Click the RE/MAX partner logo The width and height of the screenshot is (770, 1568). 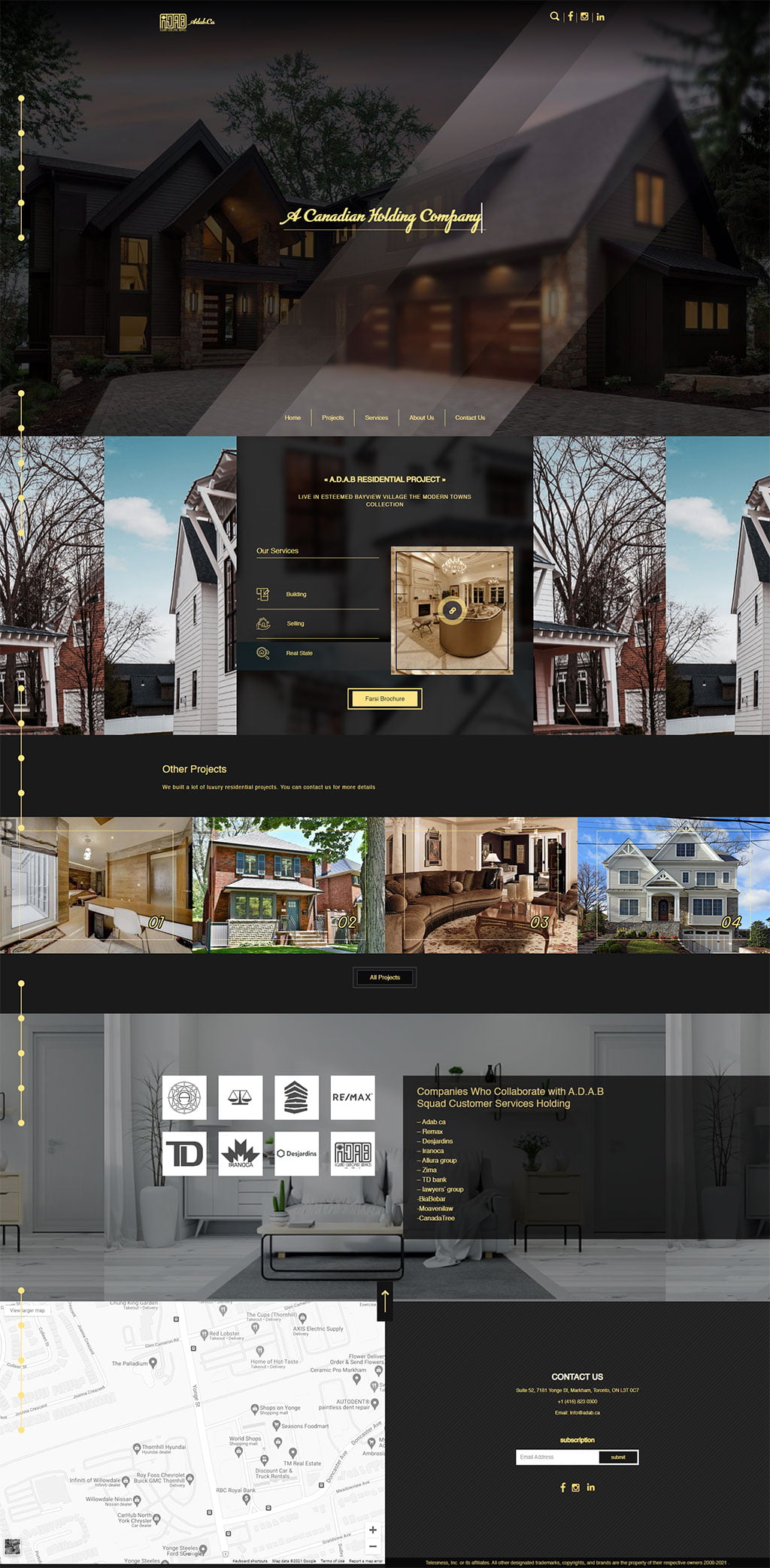pos(353,1097)
